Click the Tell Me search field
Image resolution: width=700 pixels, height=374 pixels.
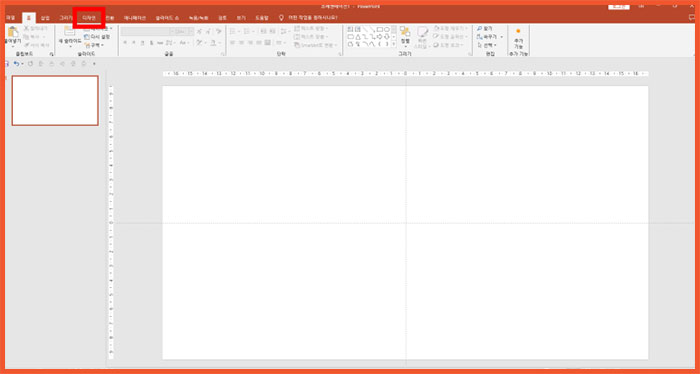[308, 18]
